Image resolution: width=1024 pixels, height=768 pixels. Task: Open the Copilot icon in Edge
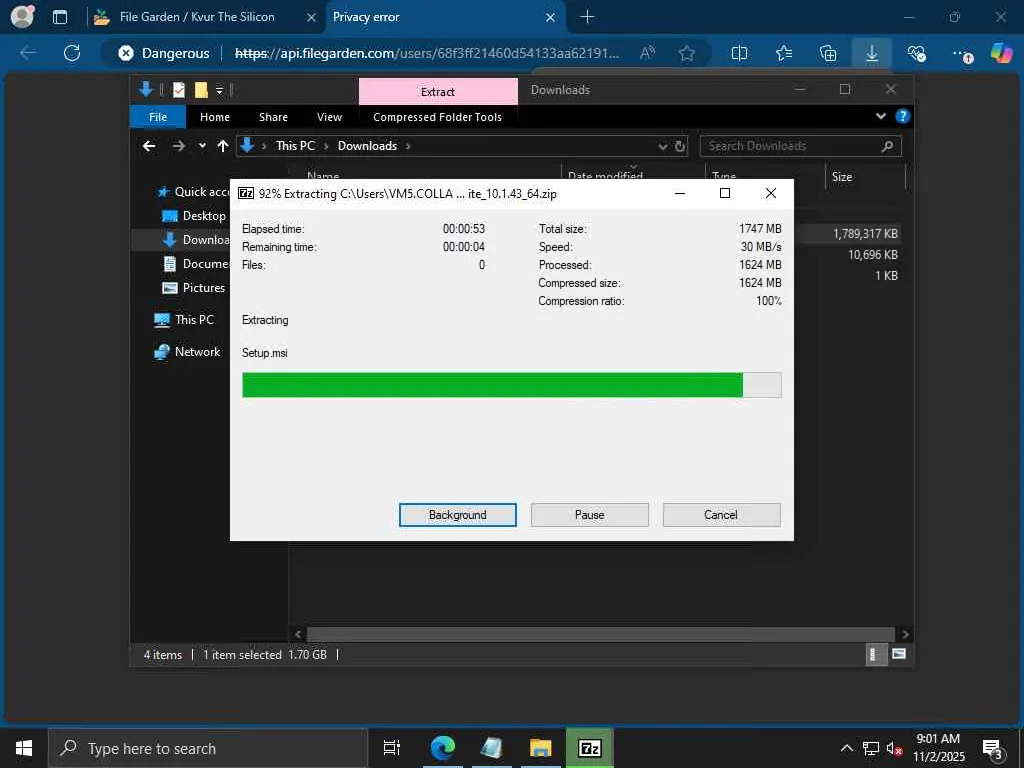tap(1001, 53)
